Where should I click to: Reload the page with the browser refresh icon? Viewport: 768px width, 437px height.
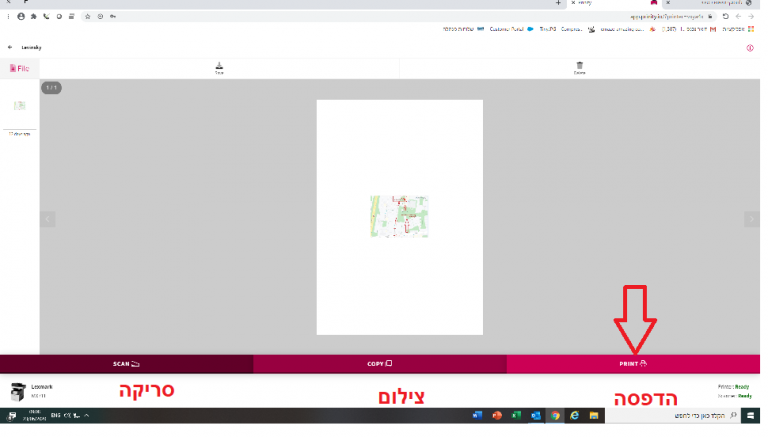tap(725, 16)
